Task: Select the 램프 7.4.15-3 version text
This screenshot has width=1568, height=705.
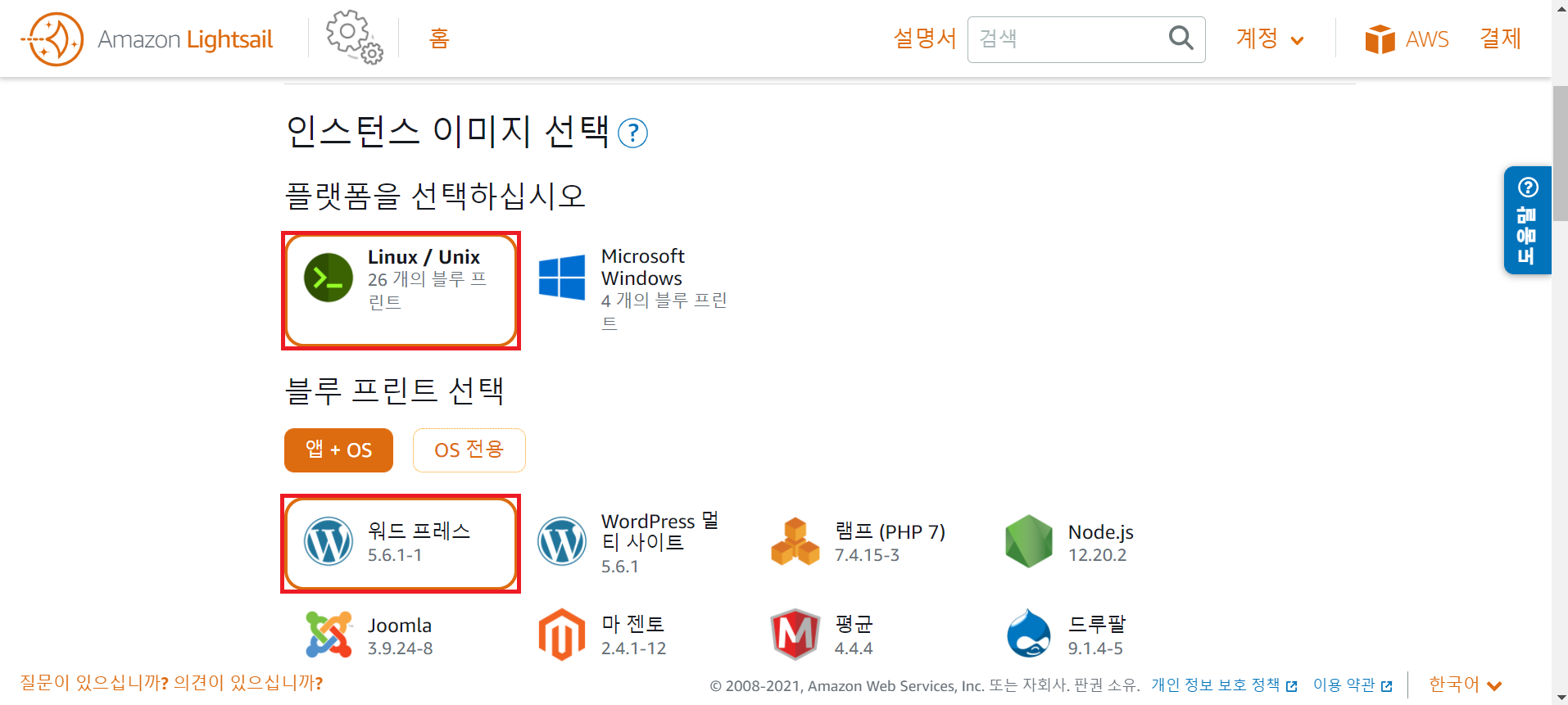Action: coord(867,555)
